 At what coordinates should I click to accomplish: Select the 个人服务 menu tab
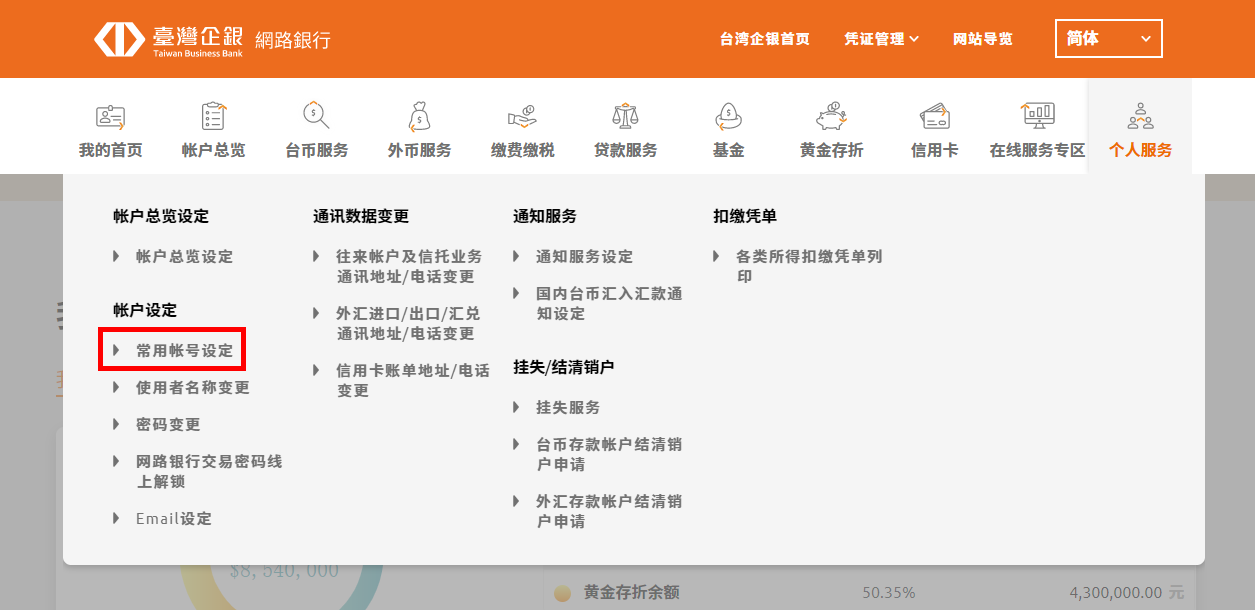click(1140, 130)
